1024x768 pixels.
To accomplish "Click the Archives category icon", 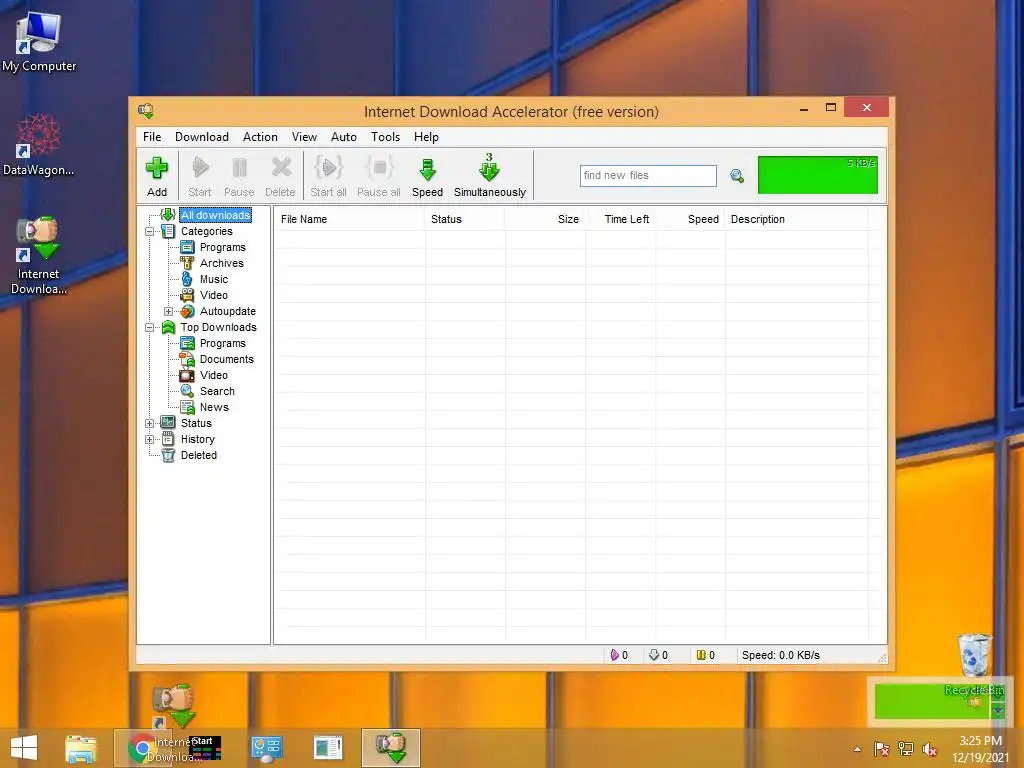I will [187, 263].
